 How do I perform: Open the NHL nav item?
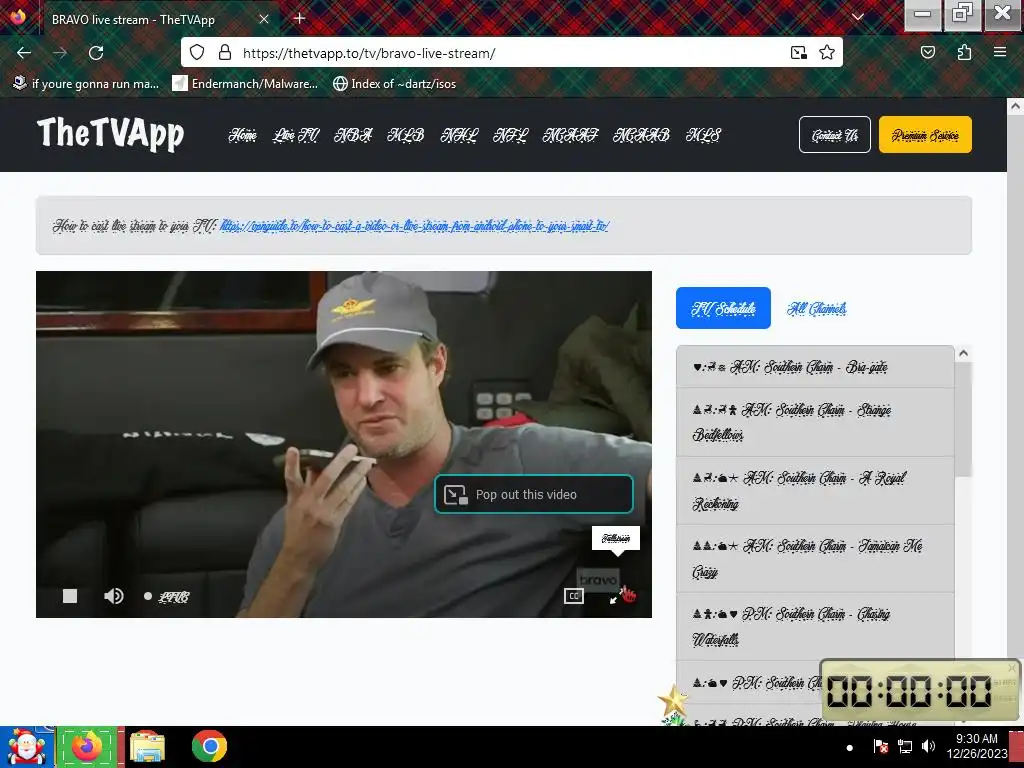coord(459,135)
